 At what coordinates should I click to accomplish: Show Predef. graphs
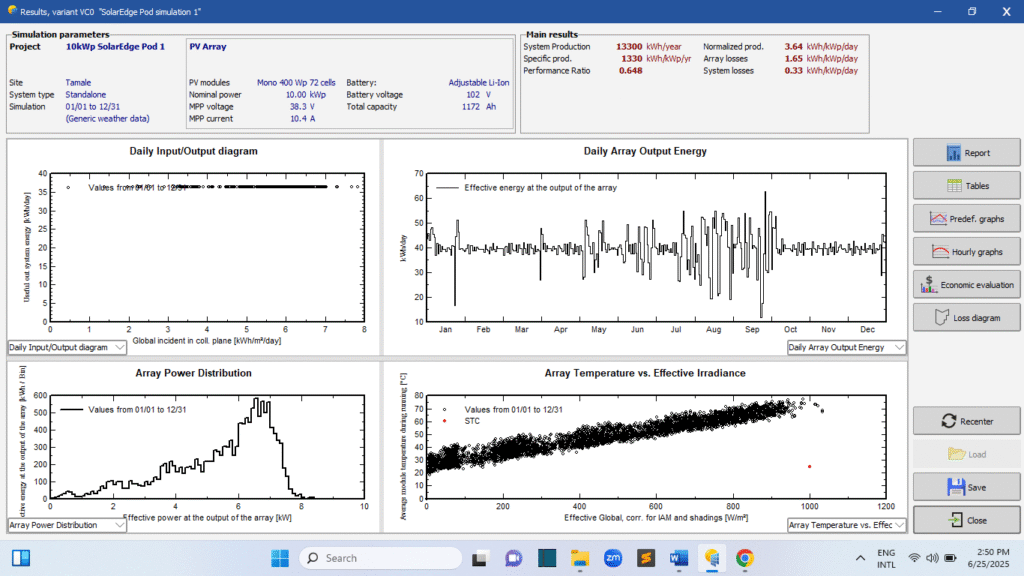[966, 218]
